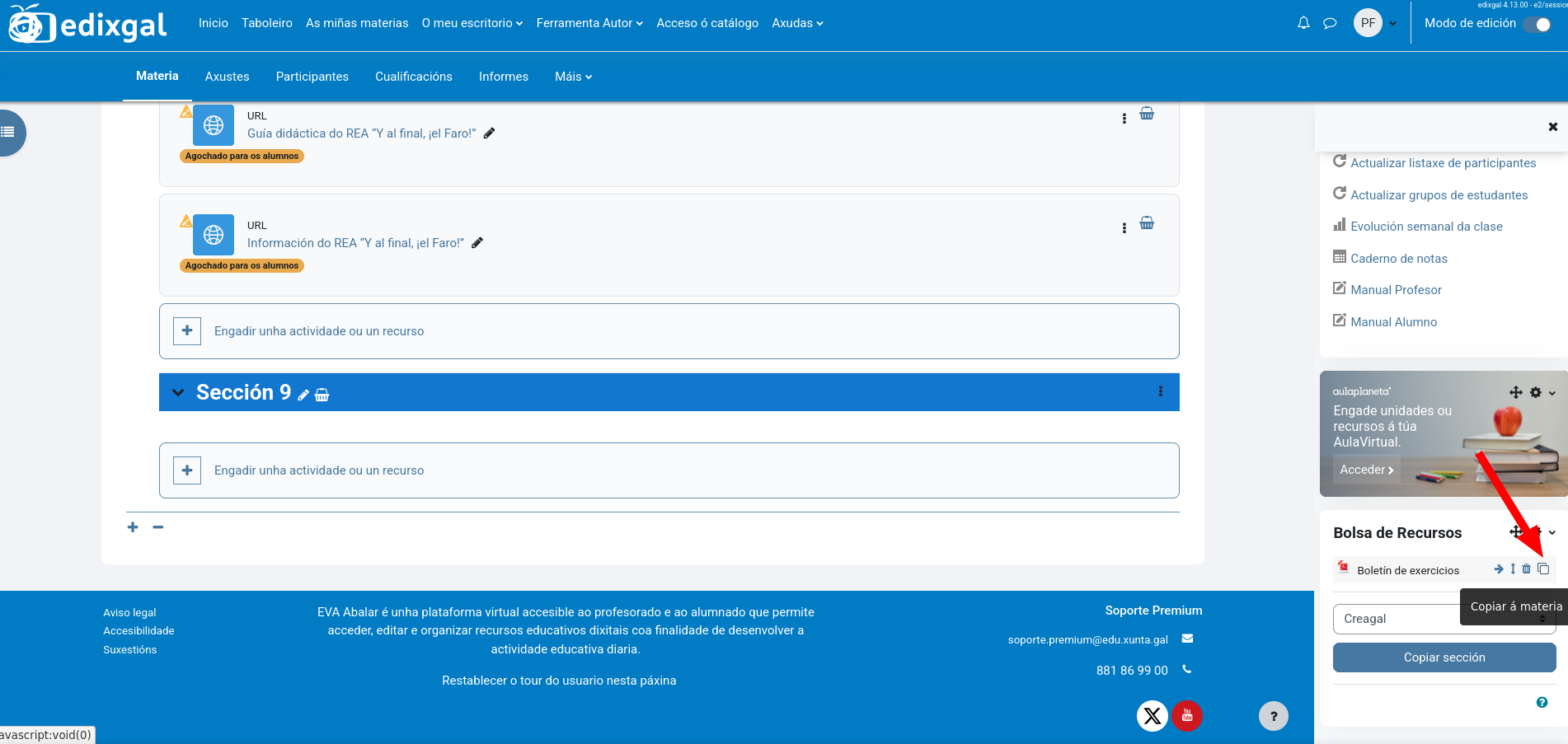Open the Caderno de notas link
This screenshot has height=744, width=1568.
[1398, 259]
